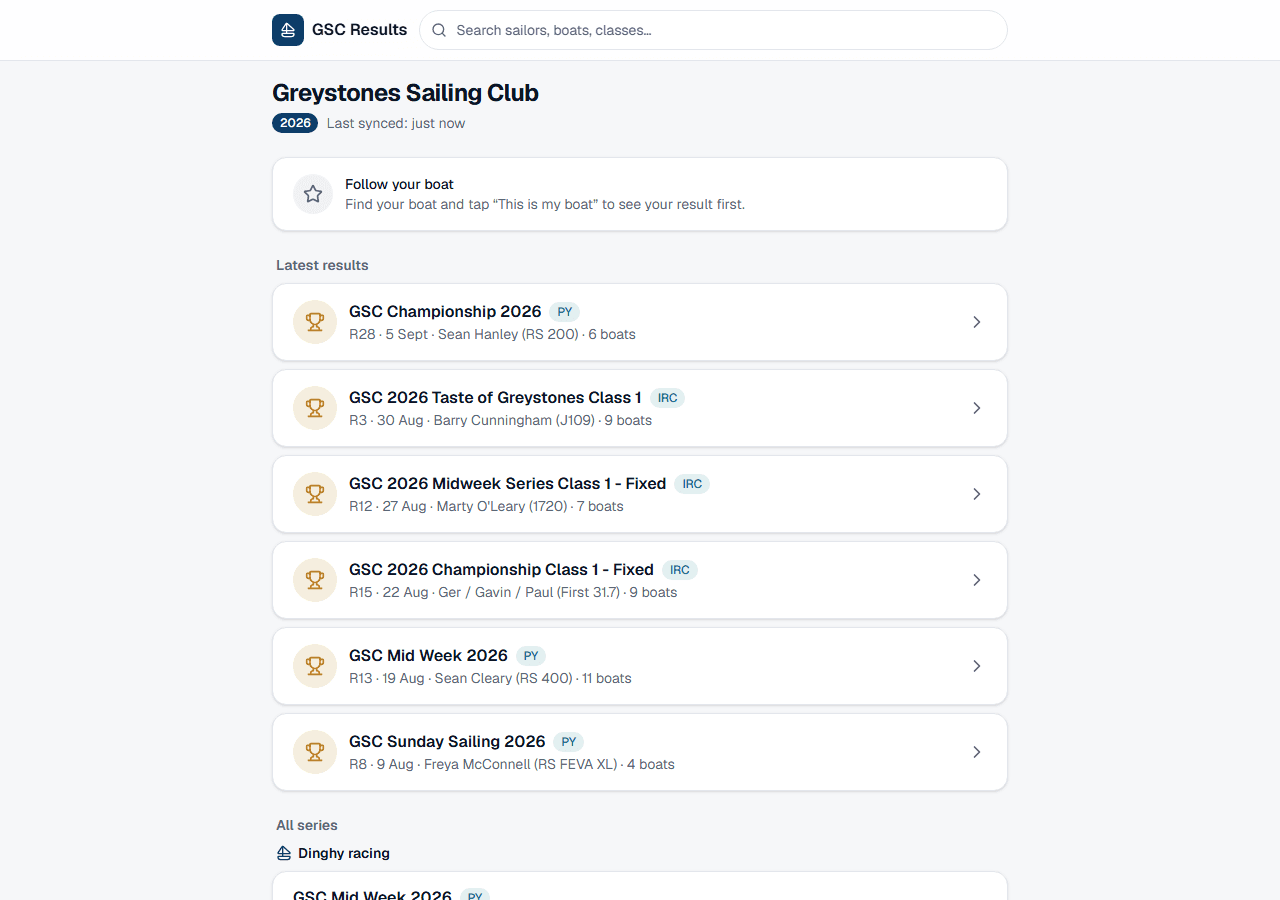Click the sailboat icon next to Dinghy racing
The height and width of the screenshot is (900, 1280).
[284, 853]
